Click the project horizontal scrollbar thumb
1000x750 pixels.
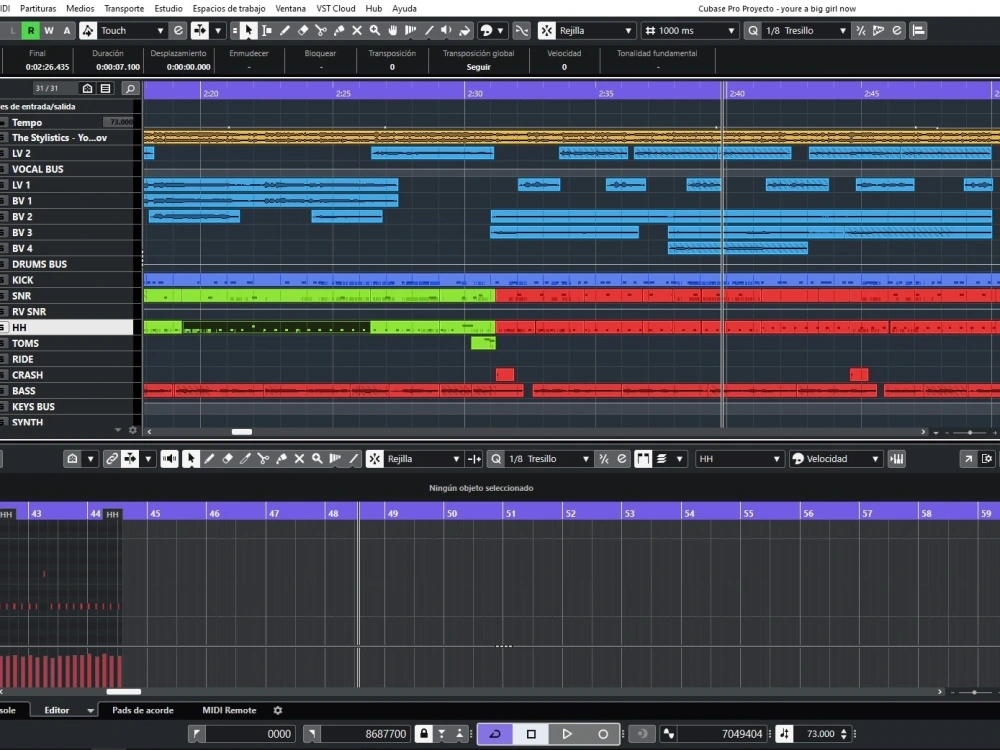pos(241,432)
